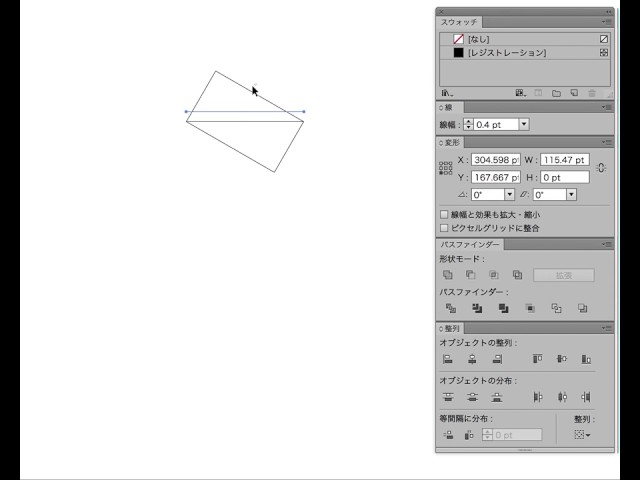Align objects horizontal center

point(472,359)
